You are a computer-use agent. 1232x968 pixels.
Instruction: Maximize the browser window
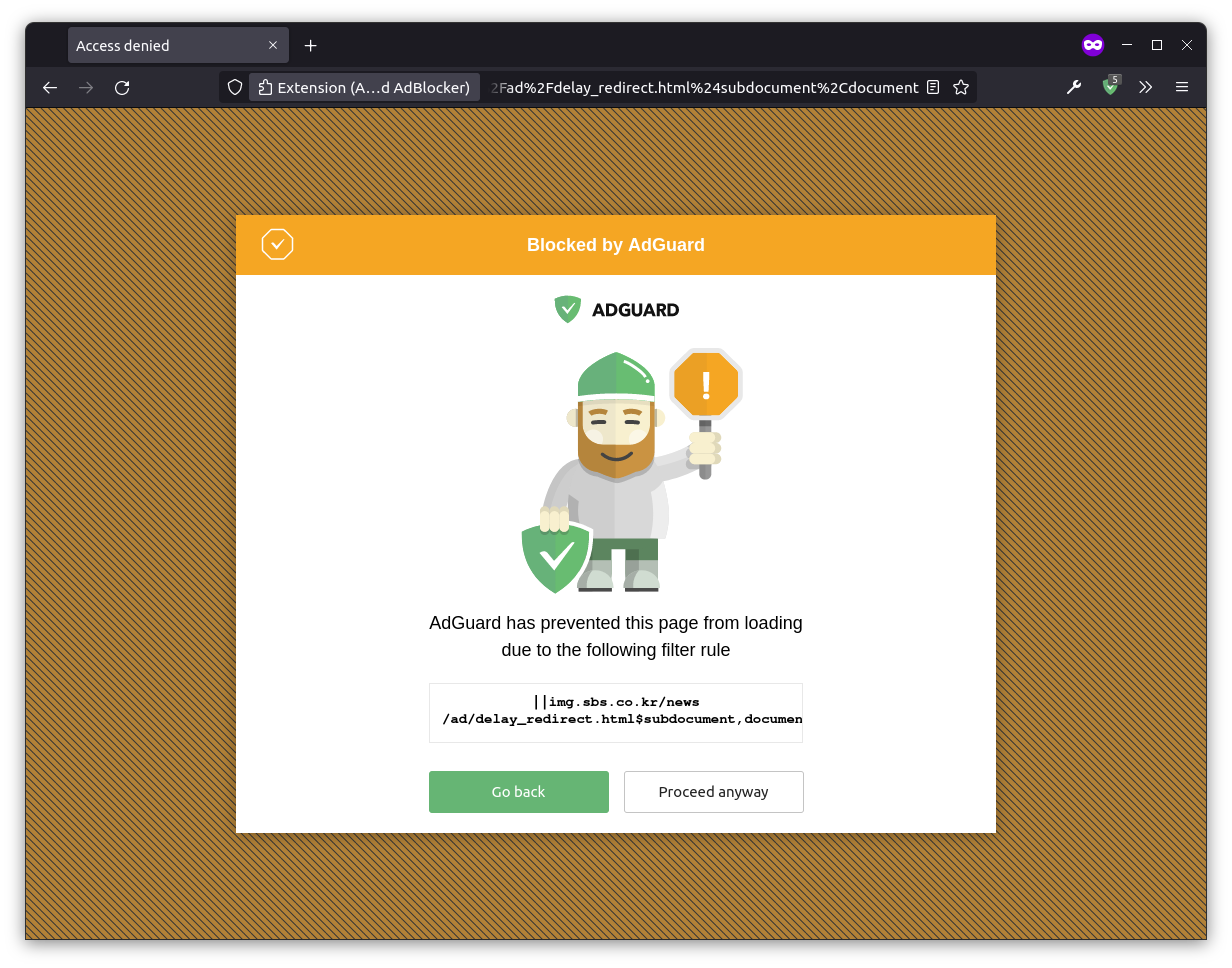click(1157, 45)
